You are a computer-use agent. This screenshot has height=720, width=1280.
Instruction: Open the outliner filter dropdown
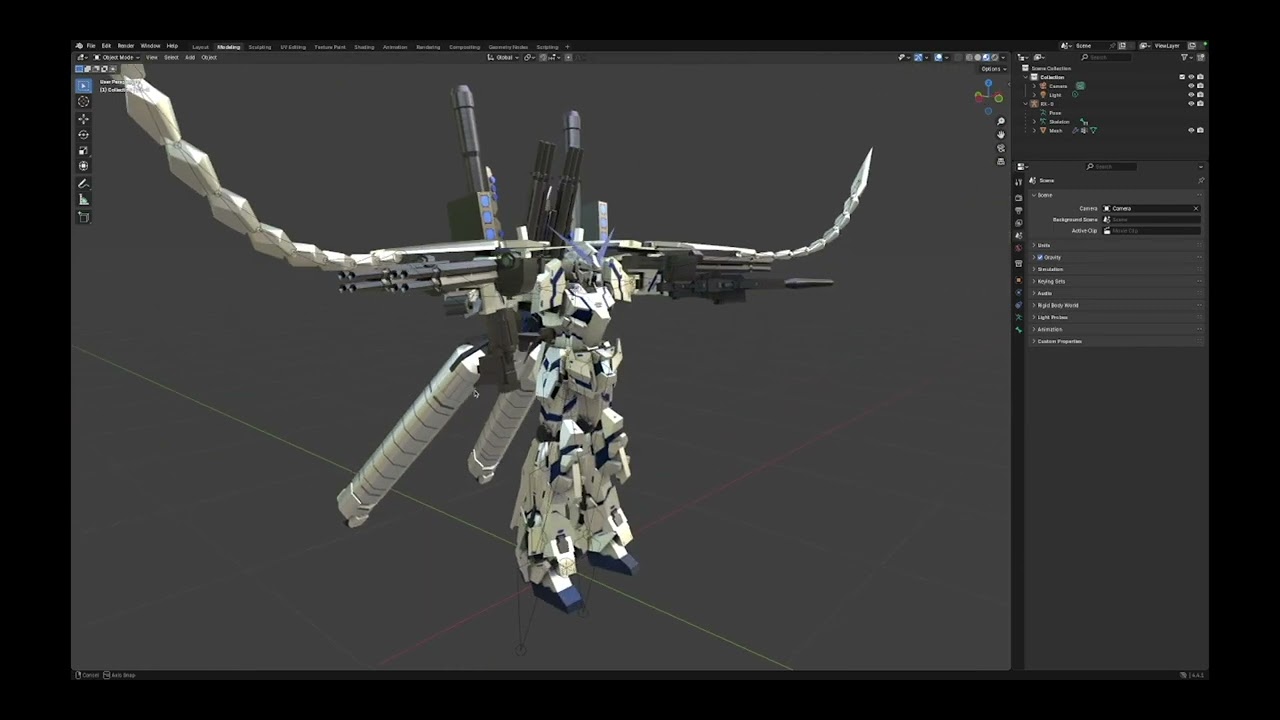click(1186, 57)
